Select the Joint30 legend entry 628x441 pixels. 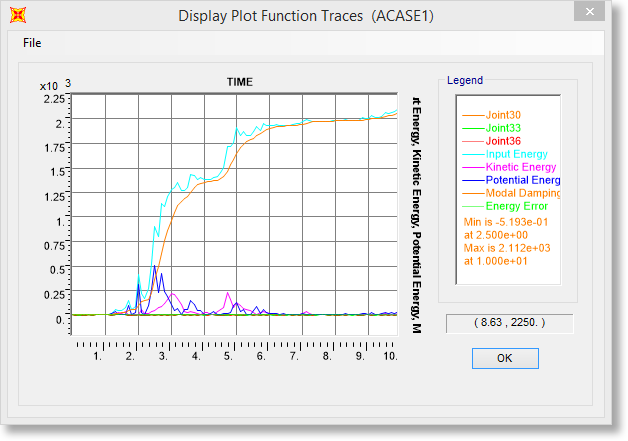point(503,114)
